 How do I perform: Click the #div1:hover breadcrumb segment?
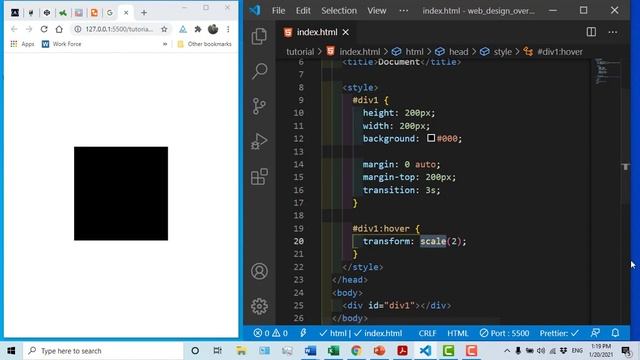point(560,52)
